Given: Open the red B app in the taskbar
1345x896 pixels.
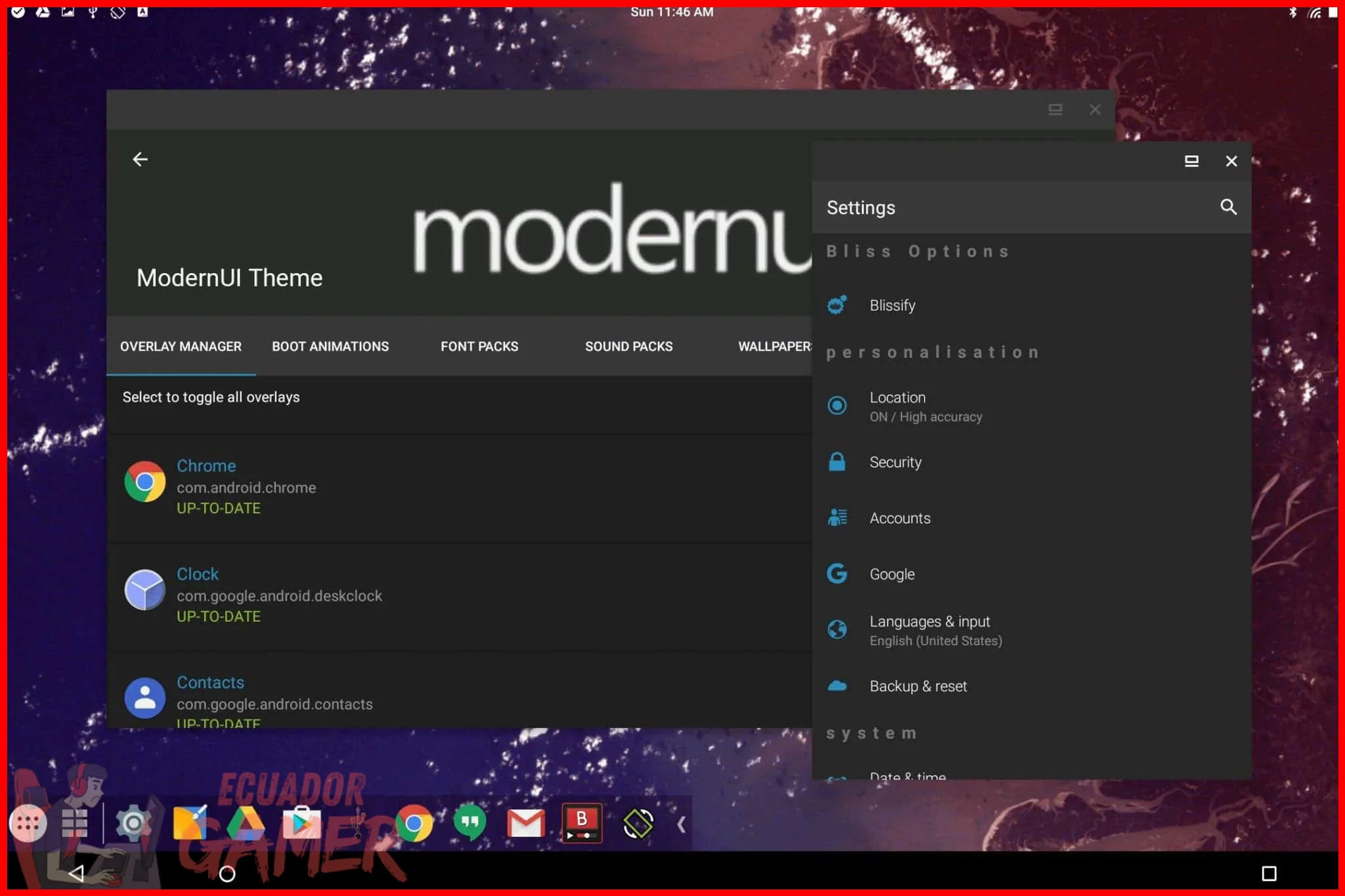Looking at the screenshot, I should (582, 823).
